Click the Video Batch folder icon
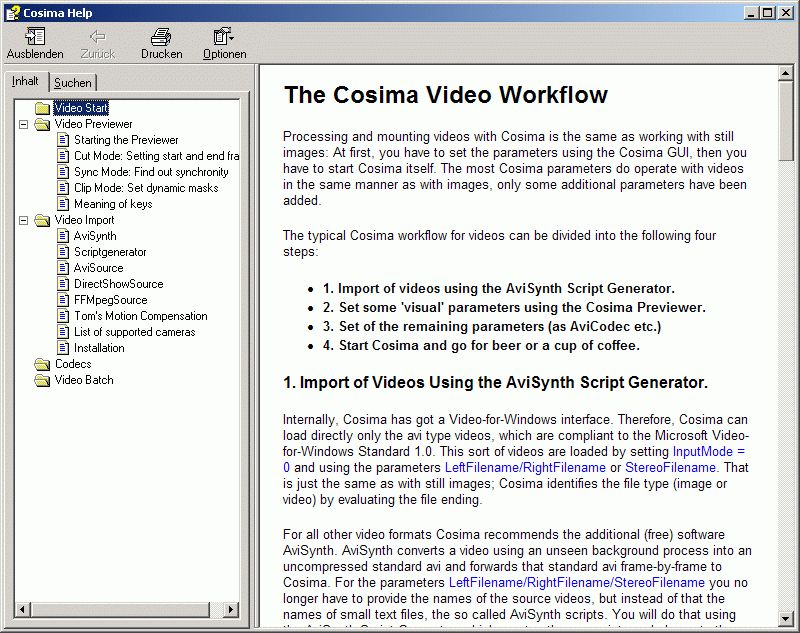 click(x=42, y=380)
